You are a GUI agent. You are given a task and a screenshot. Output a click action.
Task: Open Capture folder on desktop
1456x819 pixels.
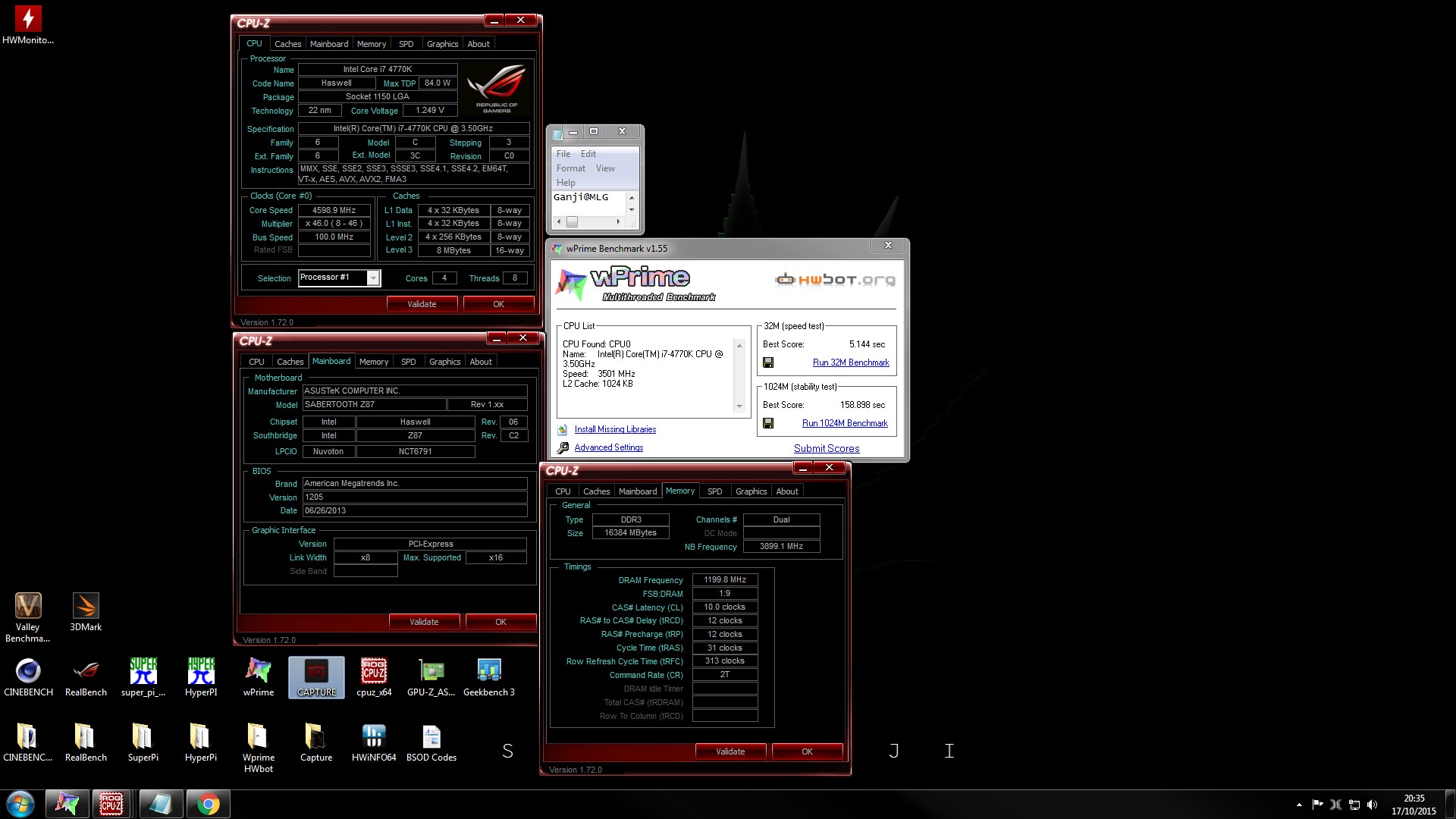pyautogui.click(x=316, y=742)
